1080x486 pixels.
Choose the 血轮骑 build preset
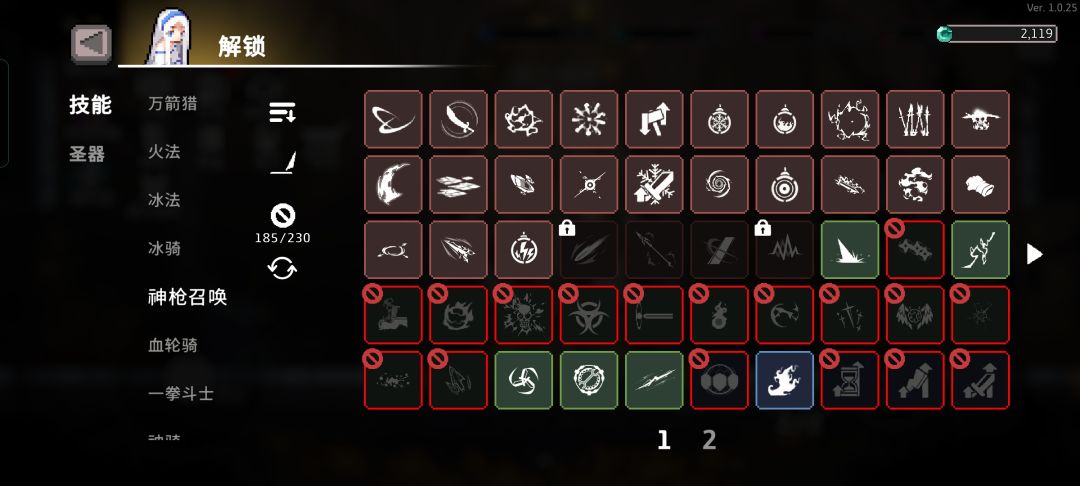point(173,345)
